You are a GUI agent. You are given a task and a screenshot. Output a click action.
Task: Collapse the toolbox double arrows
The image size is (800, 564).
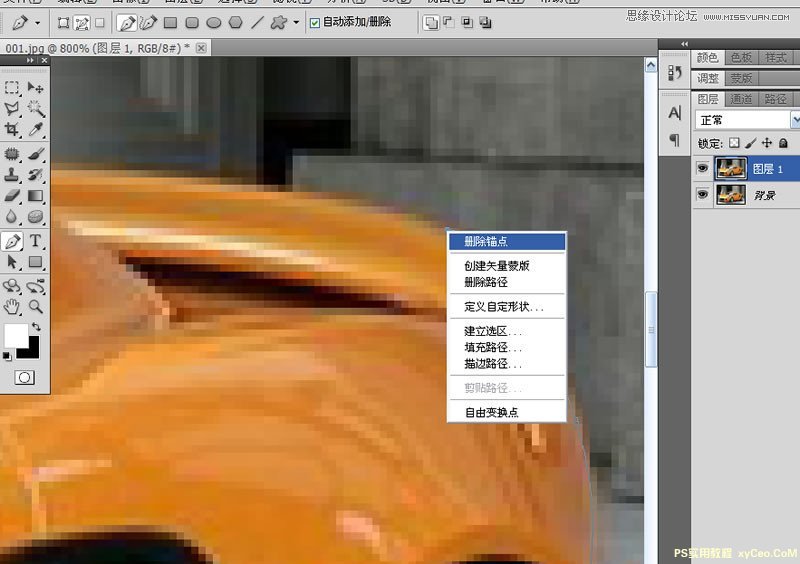30,60
